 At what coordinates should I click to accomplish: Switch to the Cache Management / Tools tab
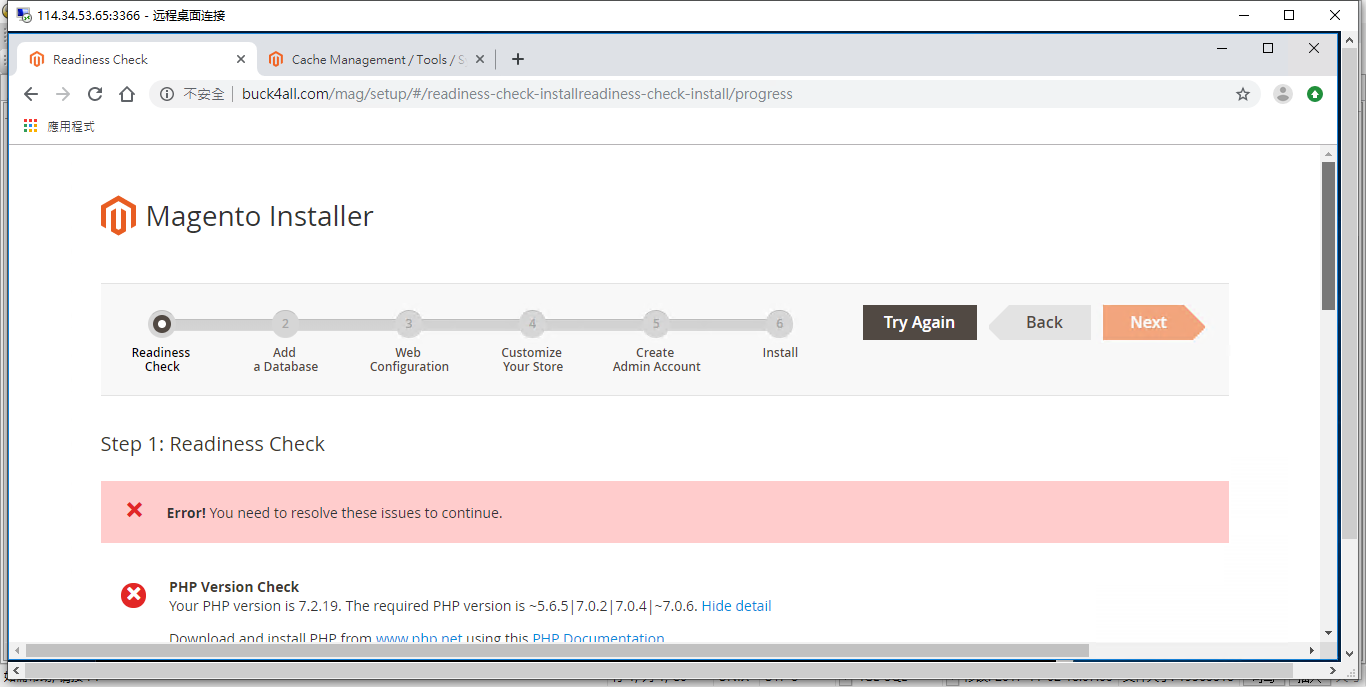[x=376, y=59]
